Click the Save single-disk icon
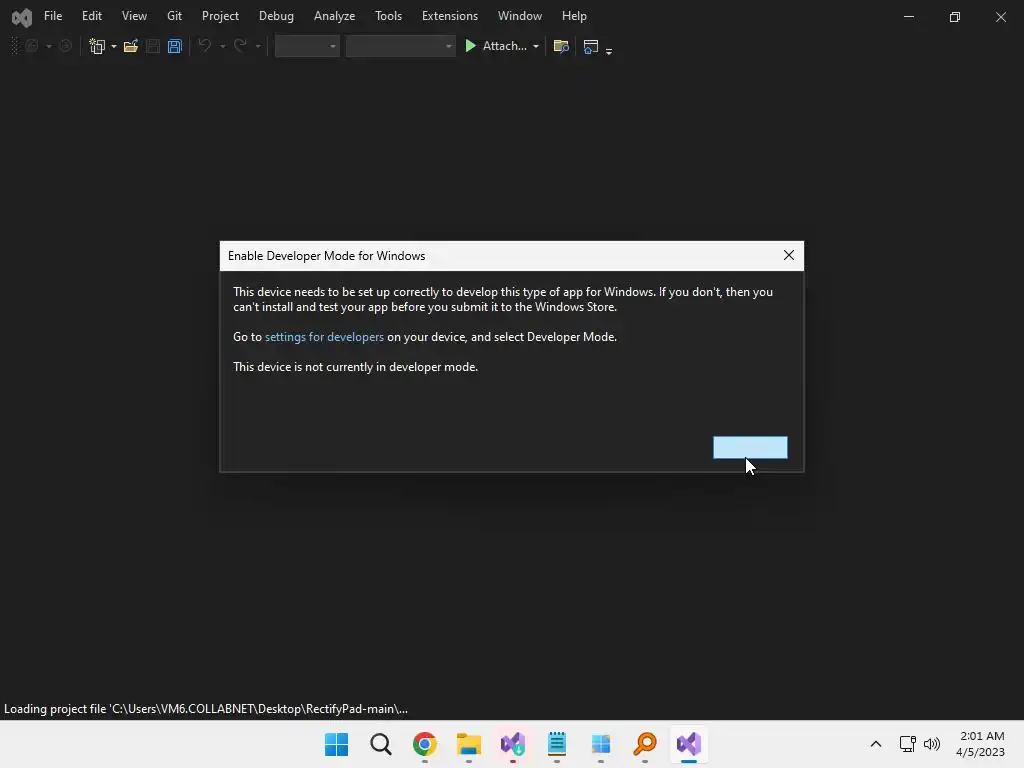This screenshot has width=1024, height=768. tap(153, 46)
